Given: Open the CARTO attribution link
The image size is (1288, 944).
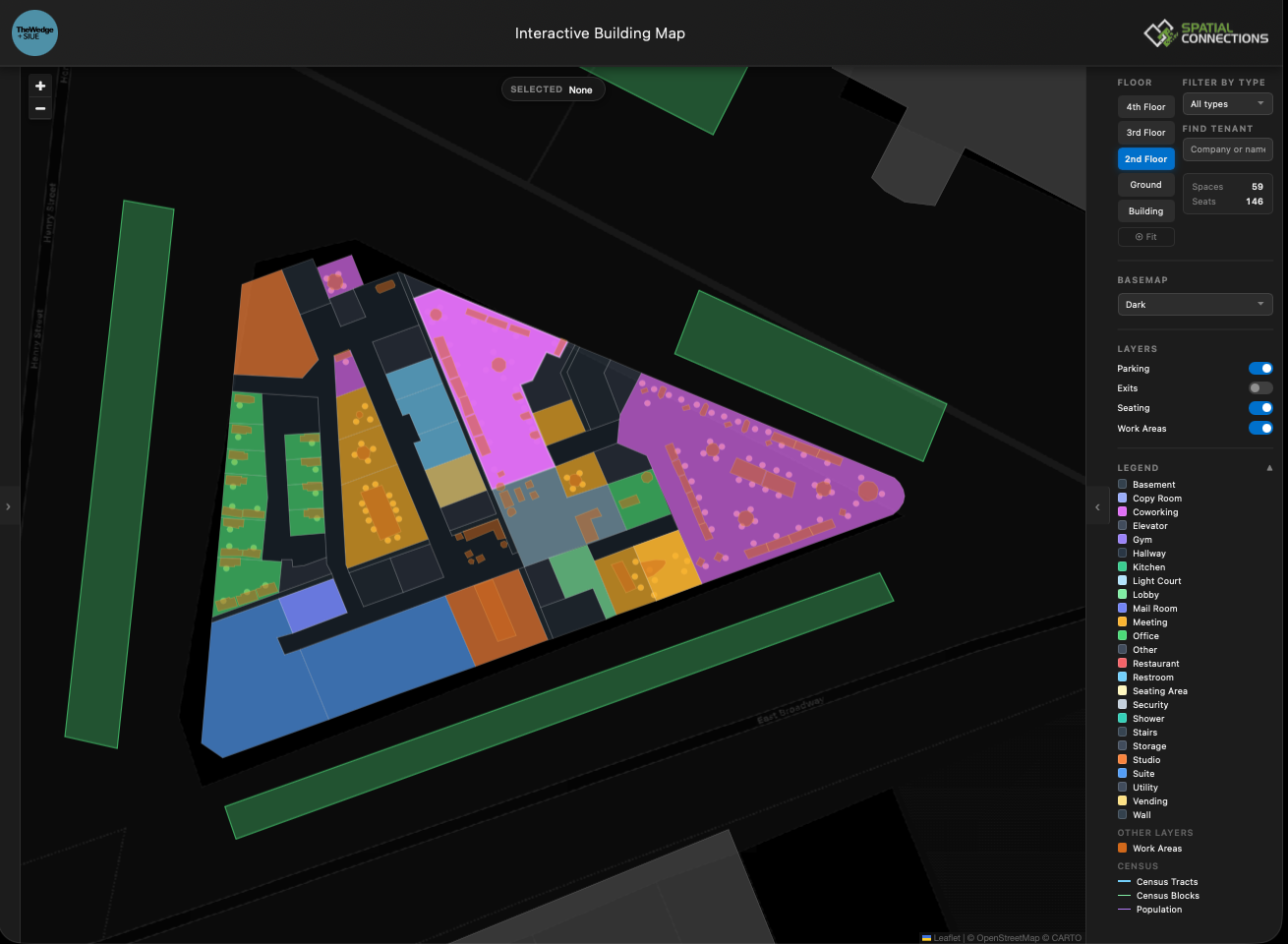Looking at the screenshot, I should 1063,938.
